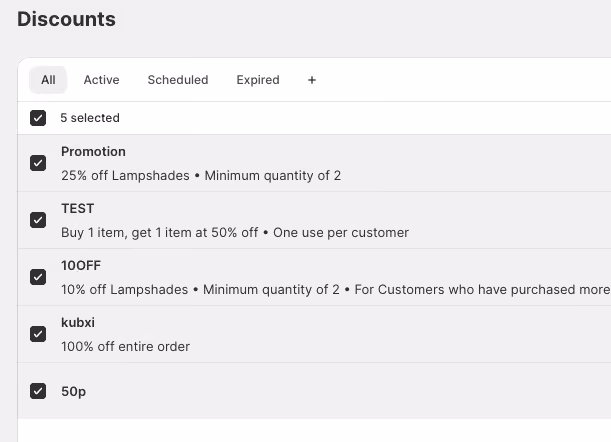Click the "25% off Lampshades" description line
Viewport: 611px width, 442px height.
click(201, 176)
